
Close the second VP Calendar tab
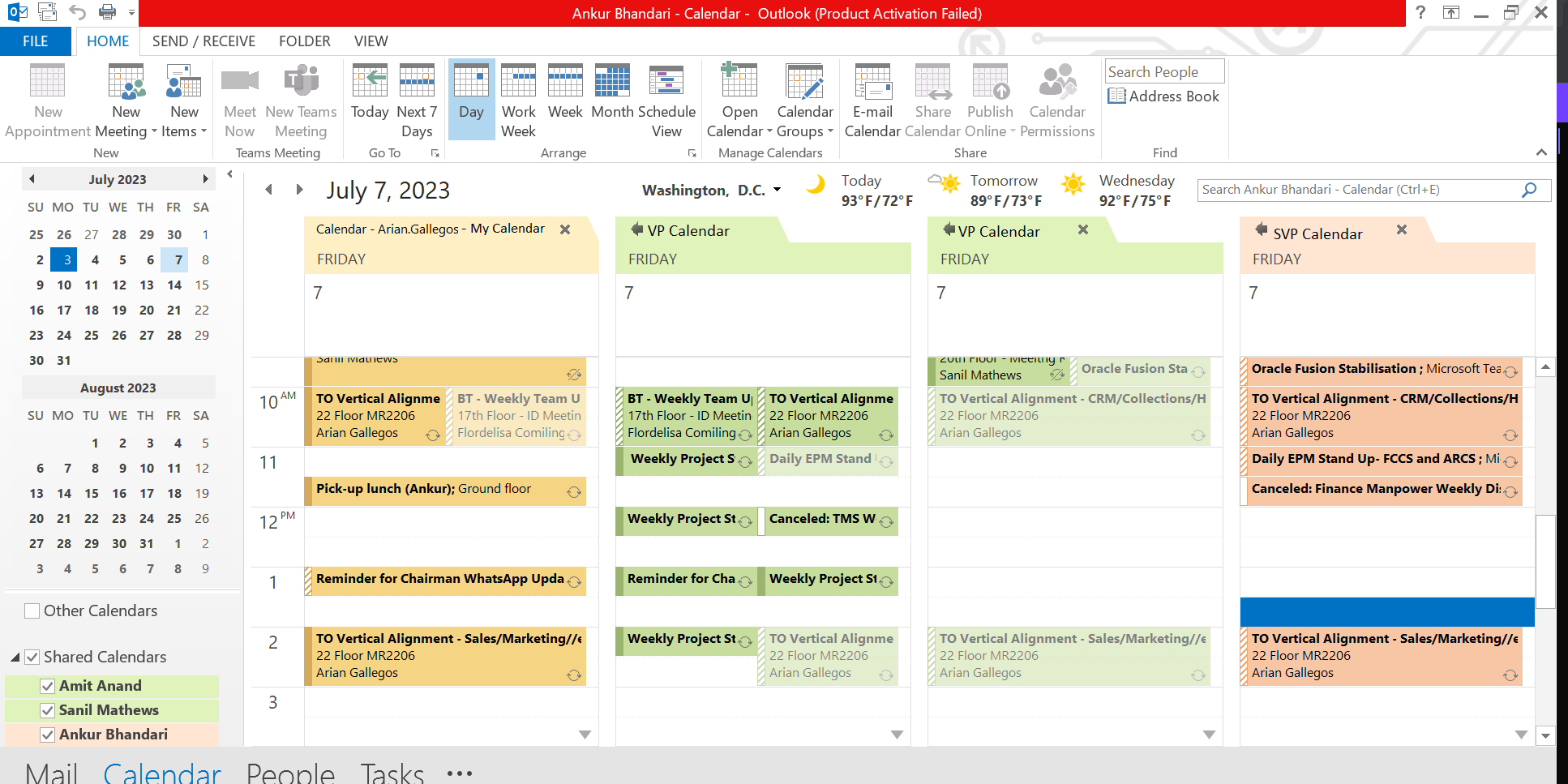(x=1082, y=230)
